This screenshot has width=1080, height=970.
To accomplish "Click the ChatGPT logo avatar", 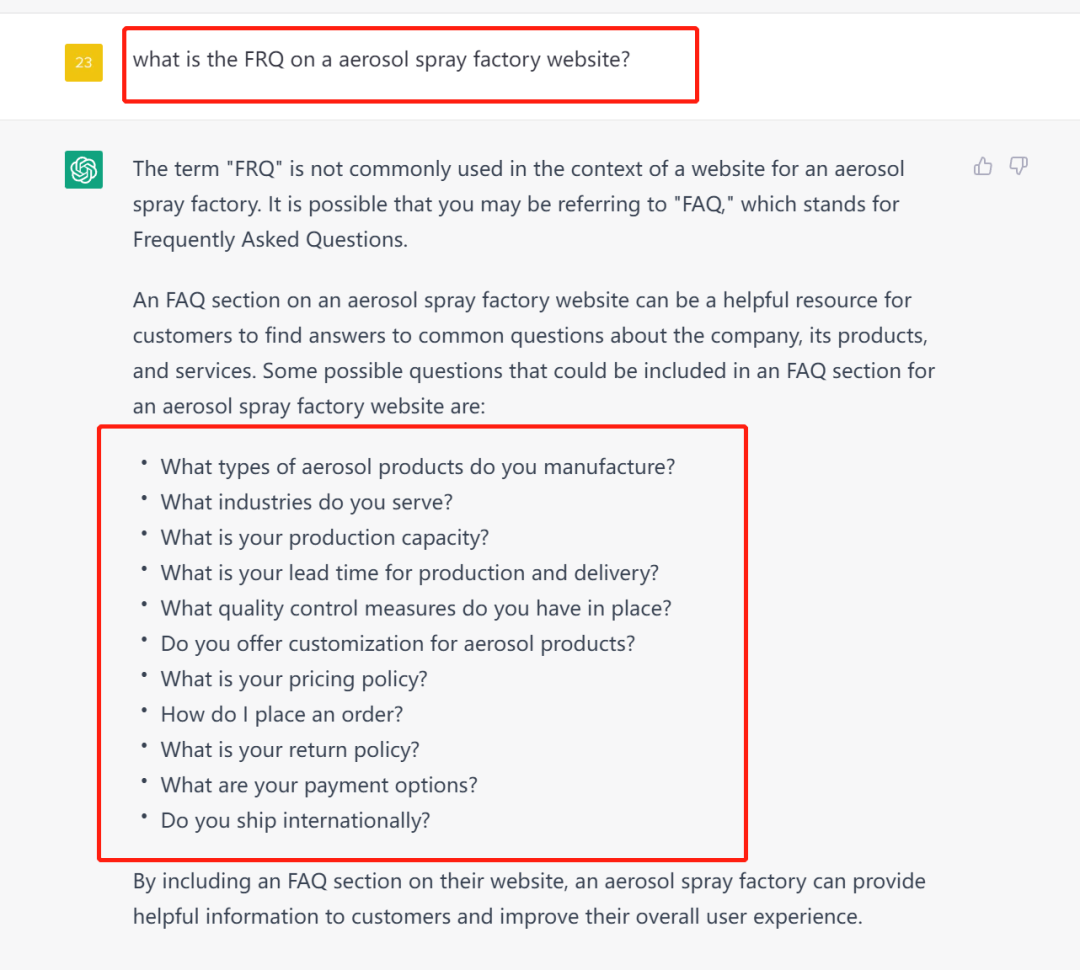I will click(84, 169).
